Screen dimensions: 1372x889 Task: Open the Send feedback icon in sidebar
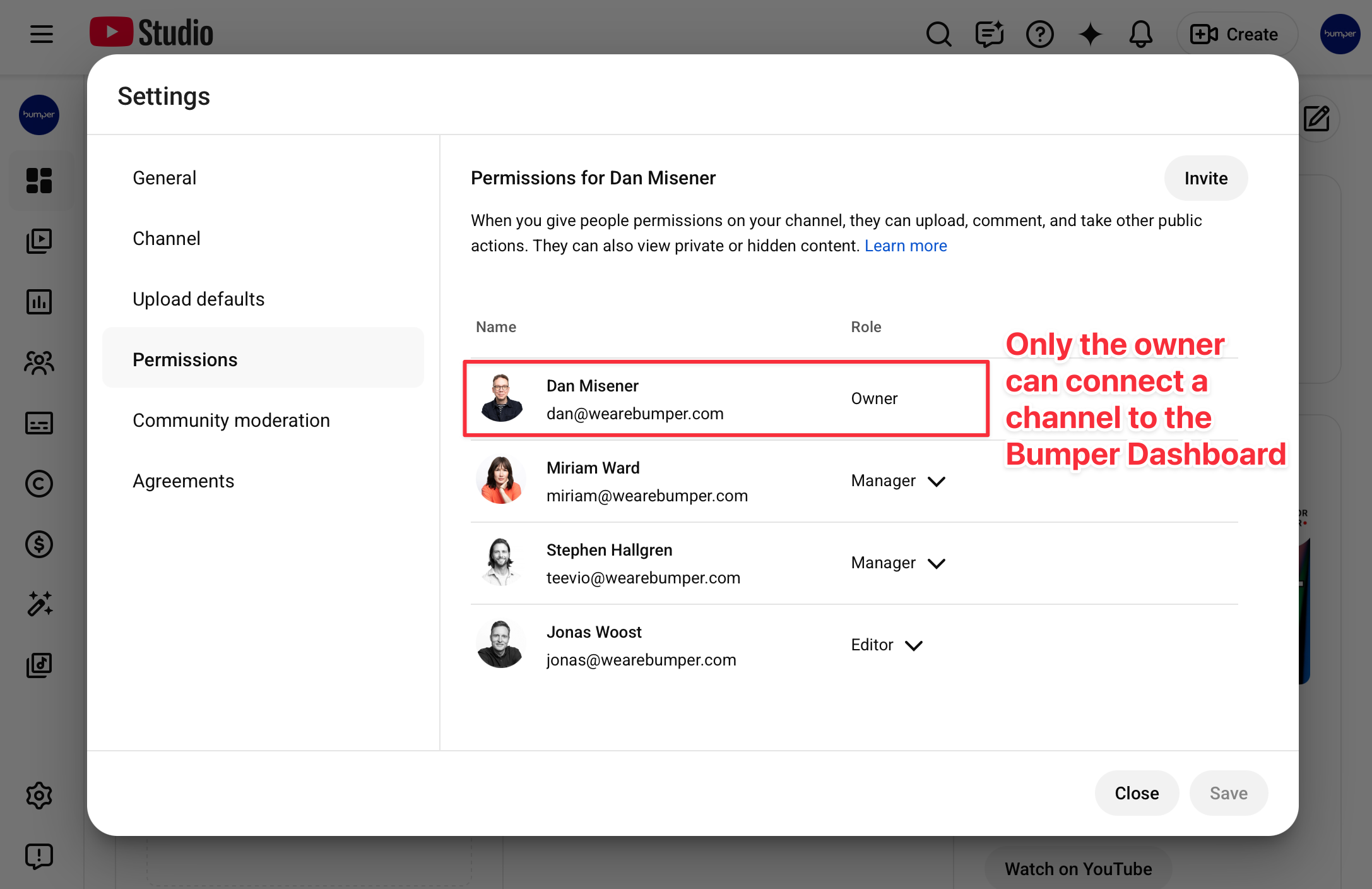click(39, 856)
